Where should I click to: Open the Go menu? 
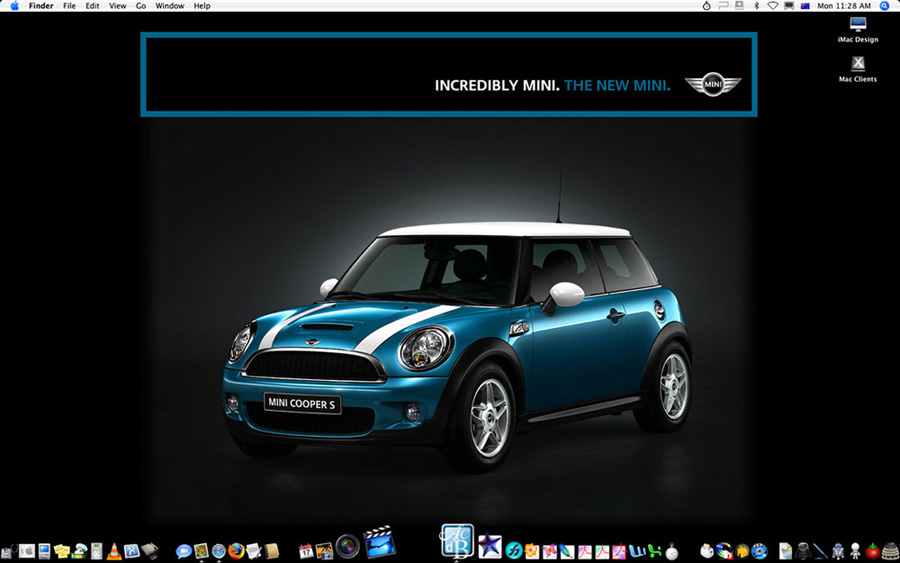(141, 6)
